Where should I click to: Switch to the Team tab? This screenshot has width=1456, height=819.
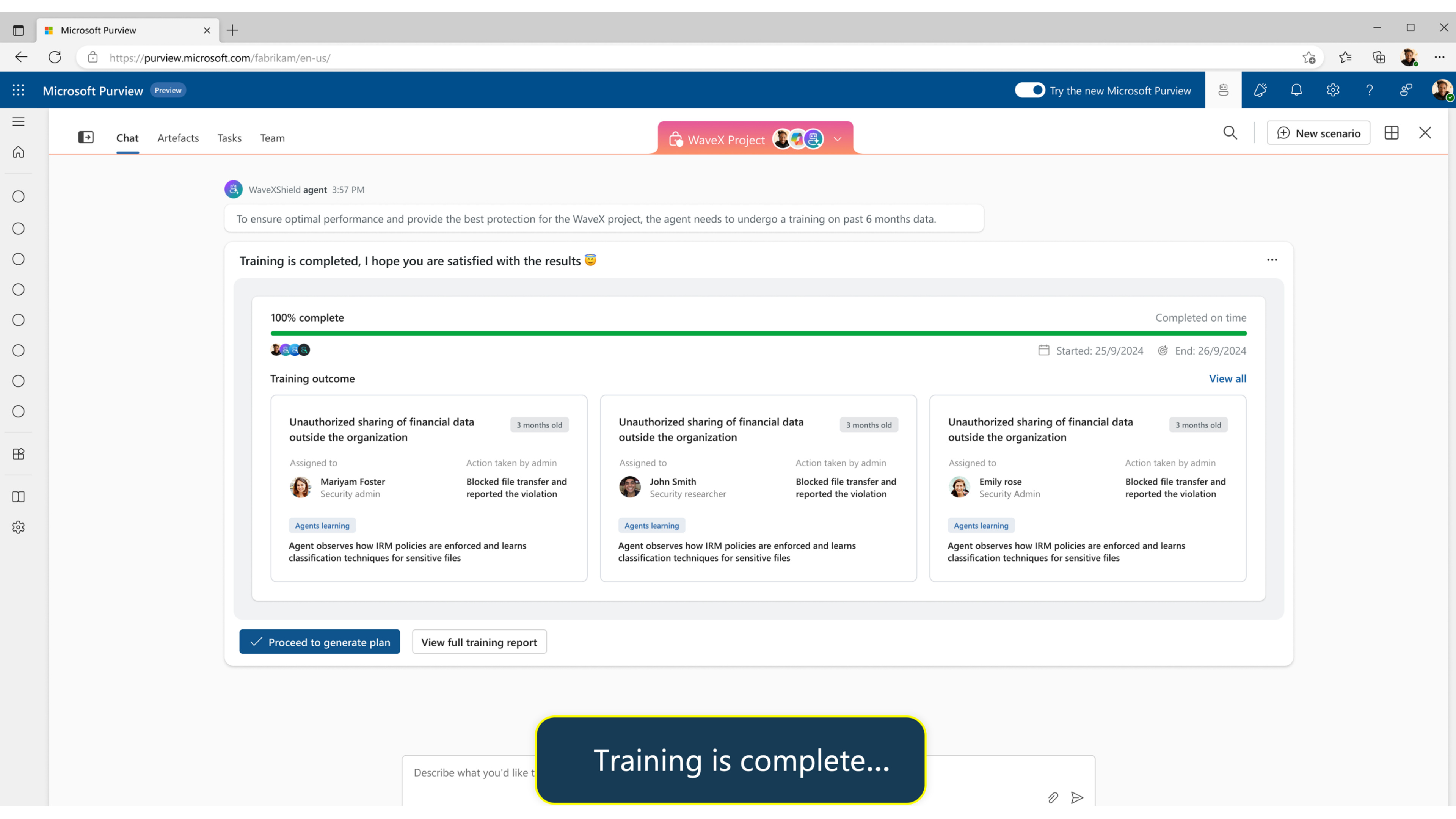[x=273, y=138]
